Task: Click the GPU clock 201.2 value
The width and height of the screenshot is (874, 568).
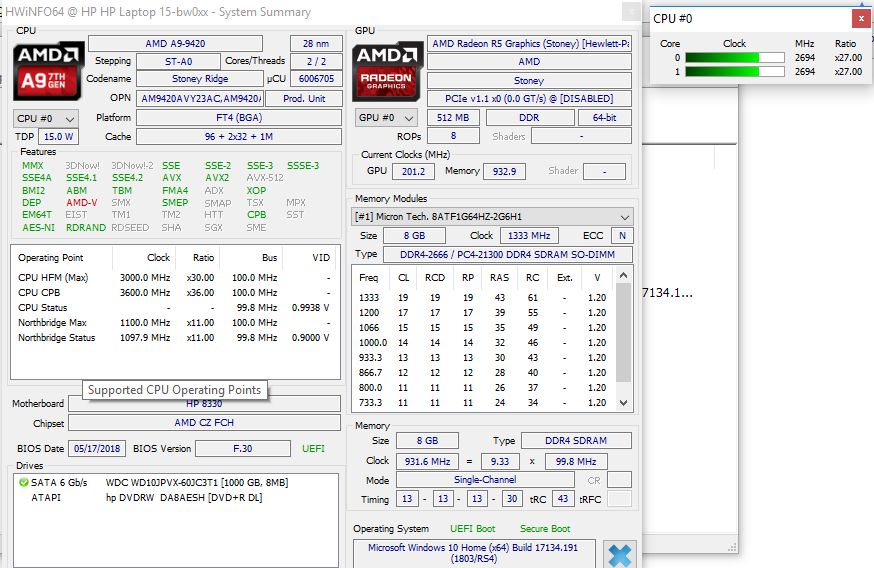Action: [x=413, y=172]
